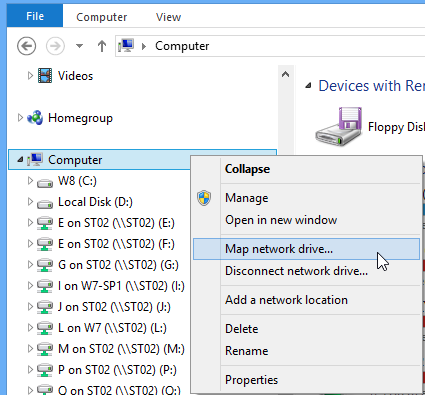Expand the Homegroup tree node

tap(20, 117)
